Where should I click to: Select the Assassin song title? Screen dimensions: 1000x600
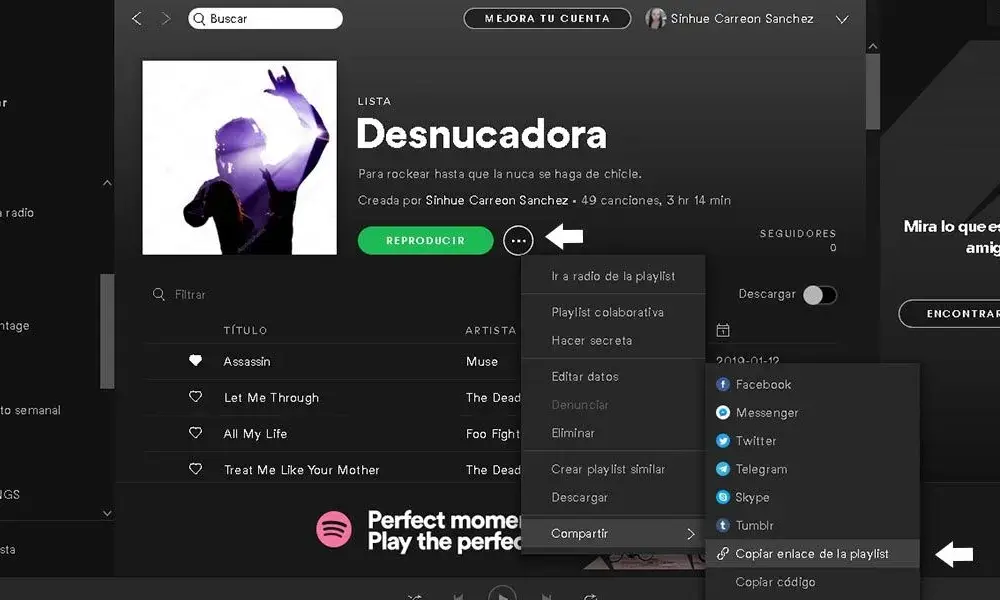(247, 362)
